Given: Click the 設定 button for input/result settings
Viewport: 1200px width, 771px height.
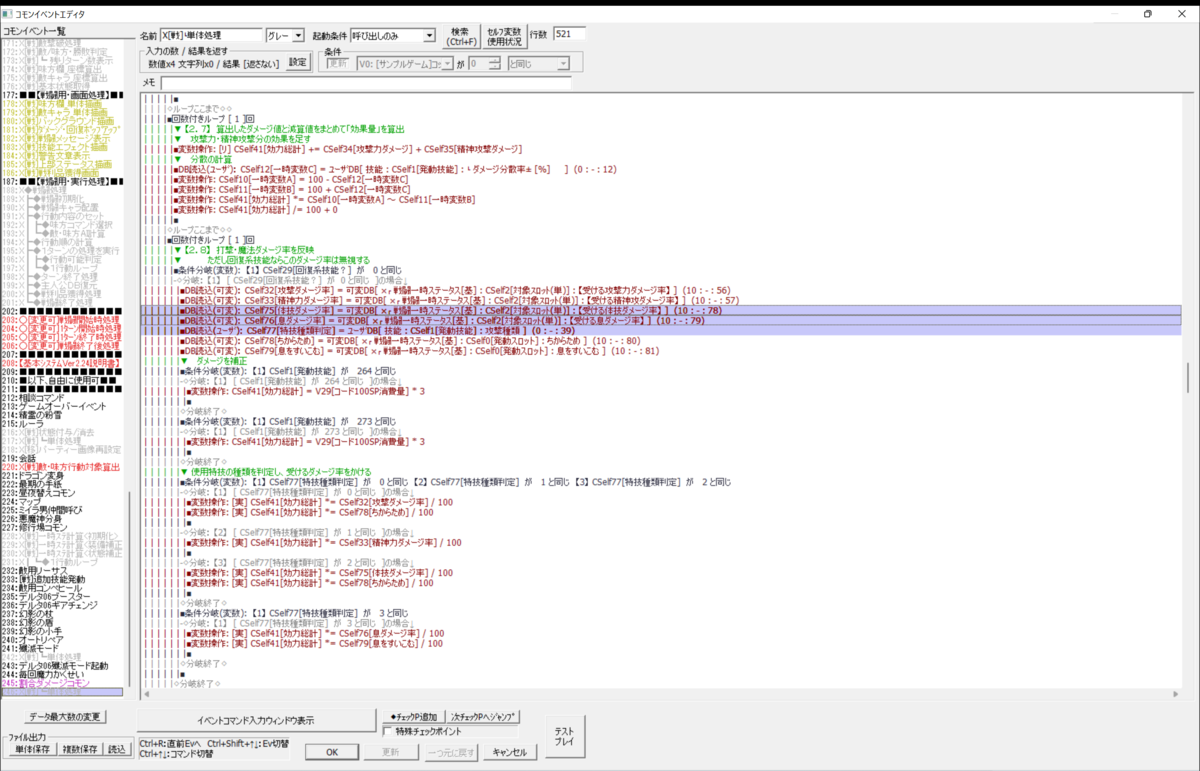Looking at the screenshot, I should [x=298, y=62].
